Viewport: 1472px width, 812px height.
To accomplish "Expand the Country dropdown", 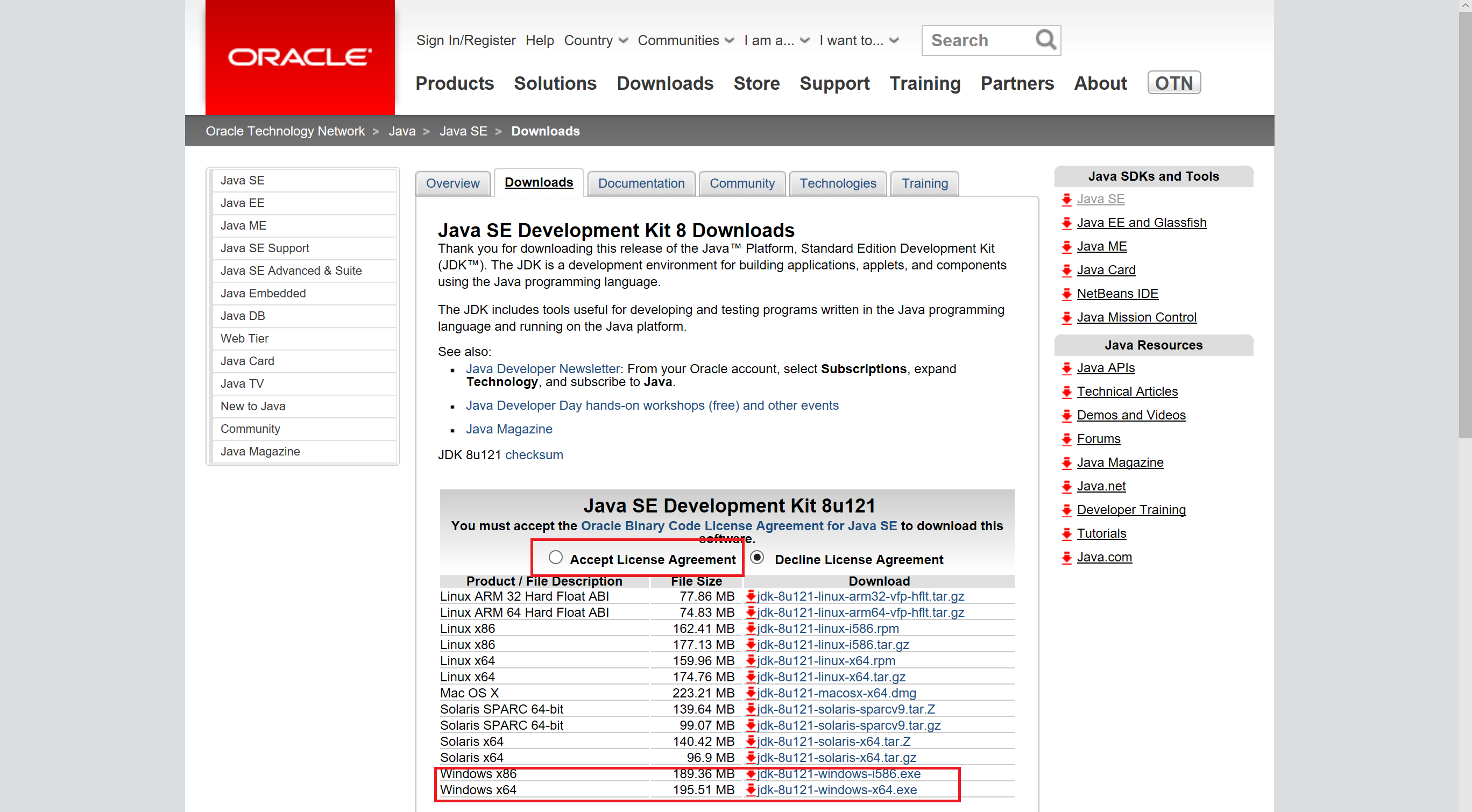I will point(596,40).
